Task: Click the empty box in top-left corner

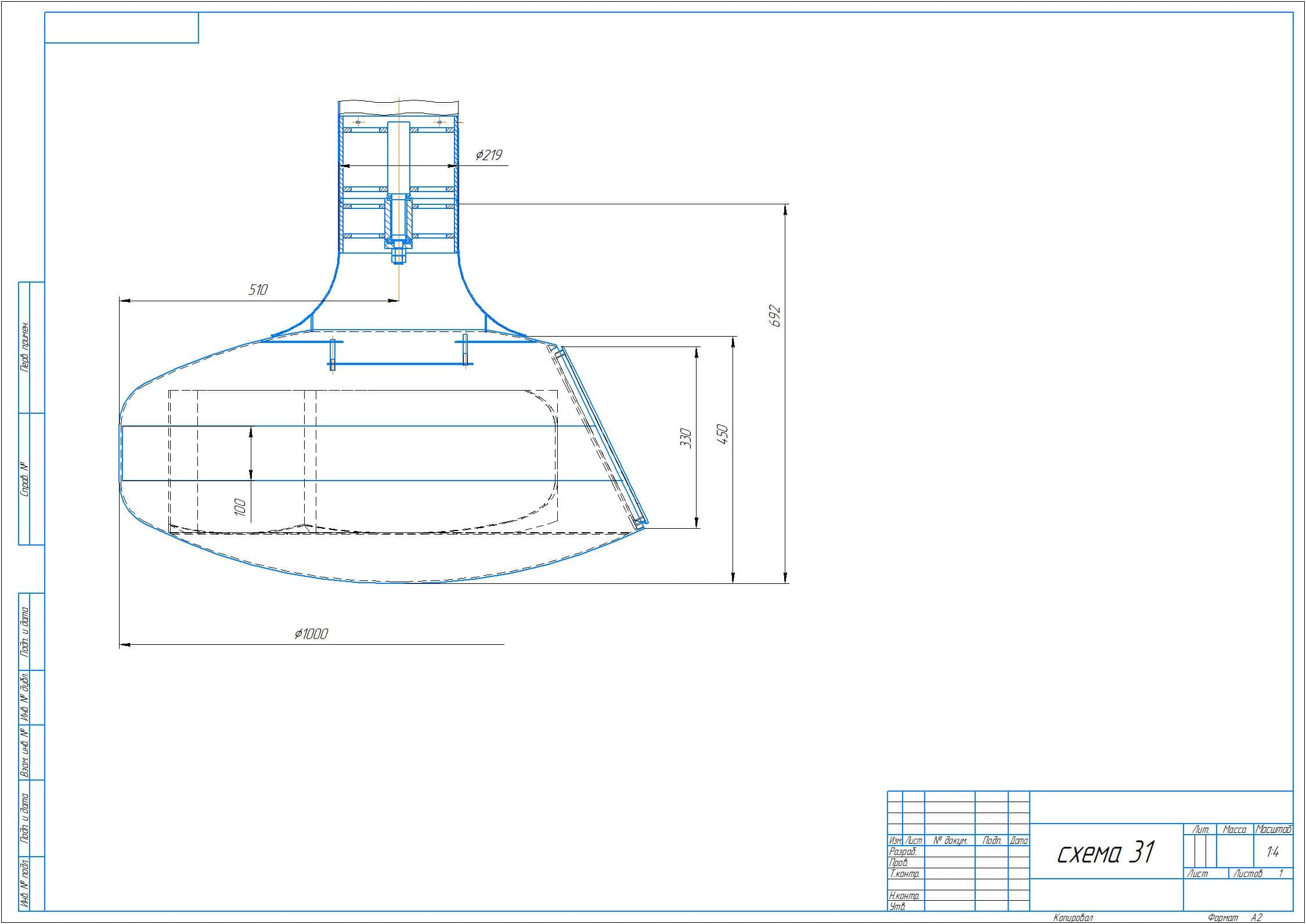Action: 122,28
